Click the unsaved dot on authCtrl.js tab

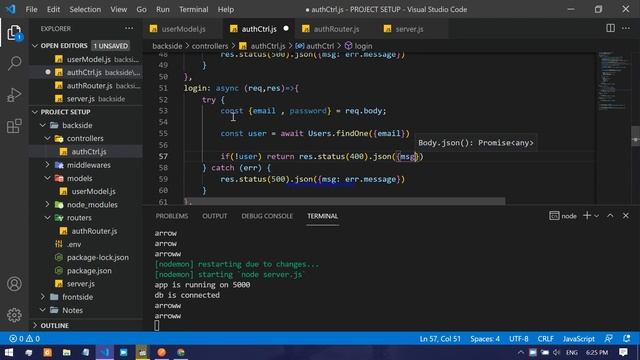286,29
